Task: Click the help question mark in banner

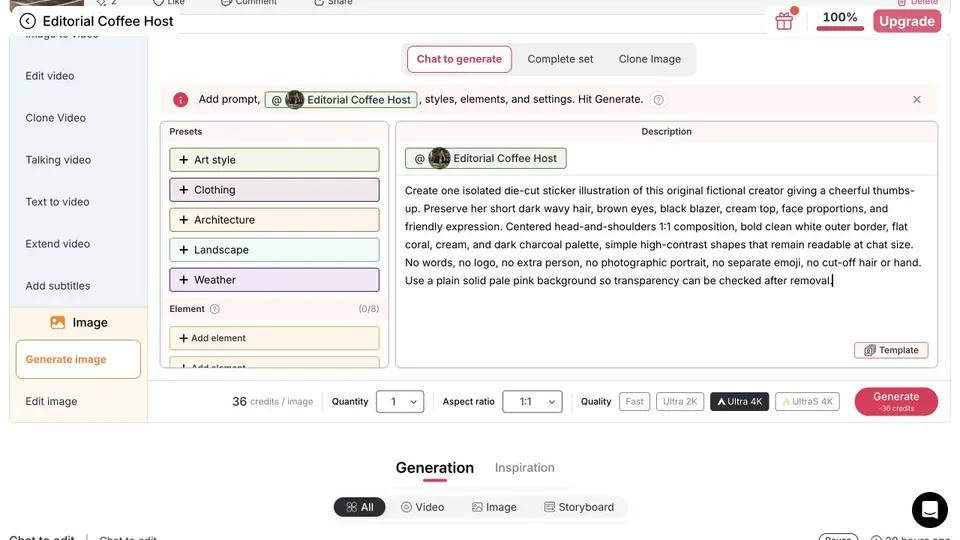Action: tap(658, 100)
